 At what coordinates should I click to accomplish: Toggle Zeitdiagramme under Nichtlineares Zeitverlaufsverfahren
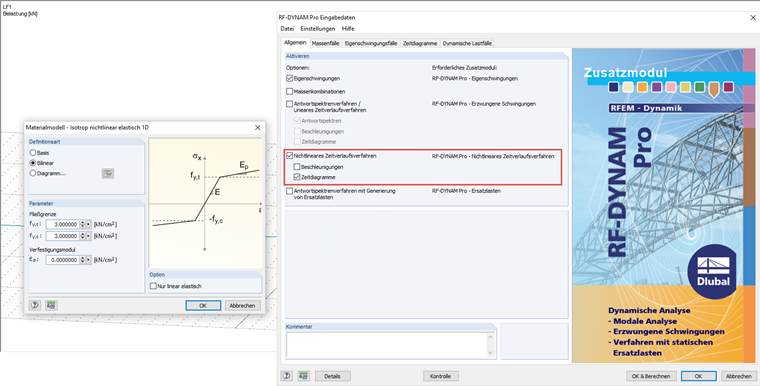tap(297, 177)
